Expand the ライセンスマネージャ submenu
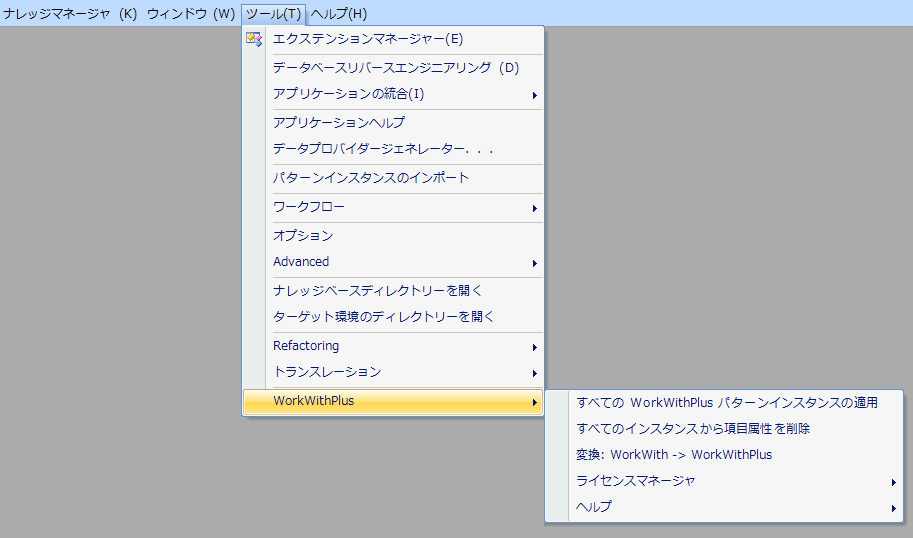Screen dimensions: 913x538 pos(636,481)
